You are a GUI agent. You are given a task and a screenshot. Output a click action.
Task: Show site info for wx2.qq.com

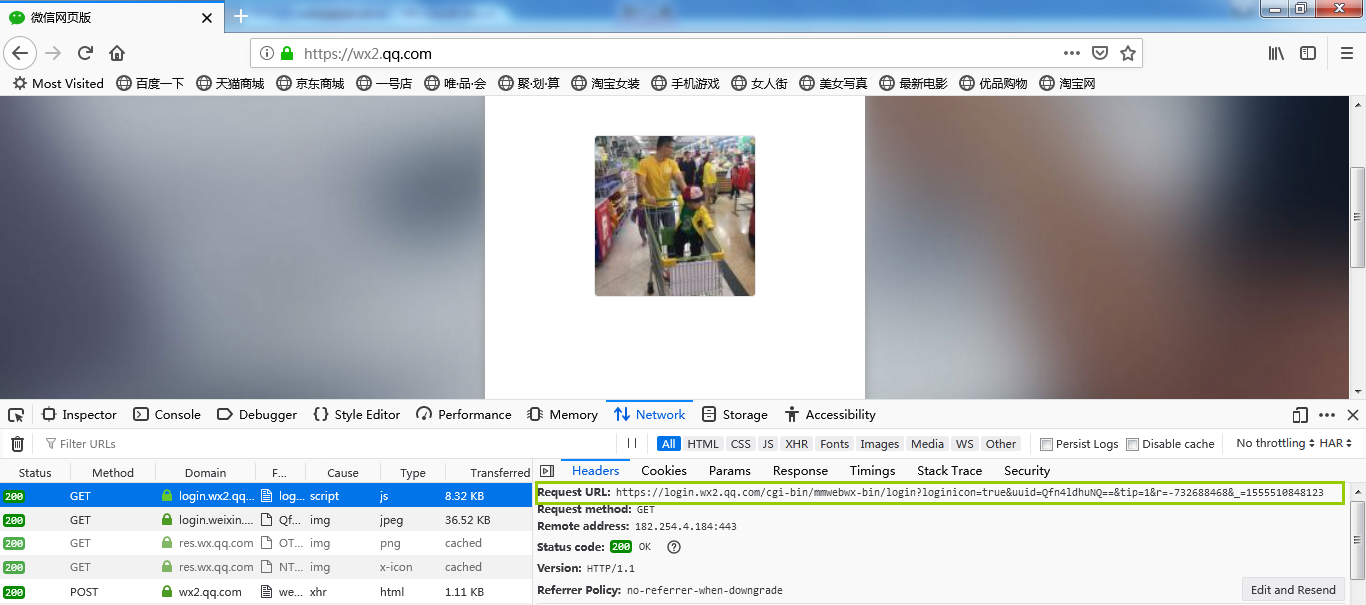click(x=267, y=53)
